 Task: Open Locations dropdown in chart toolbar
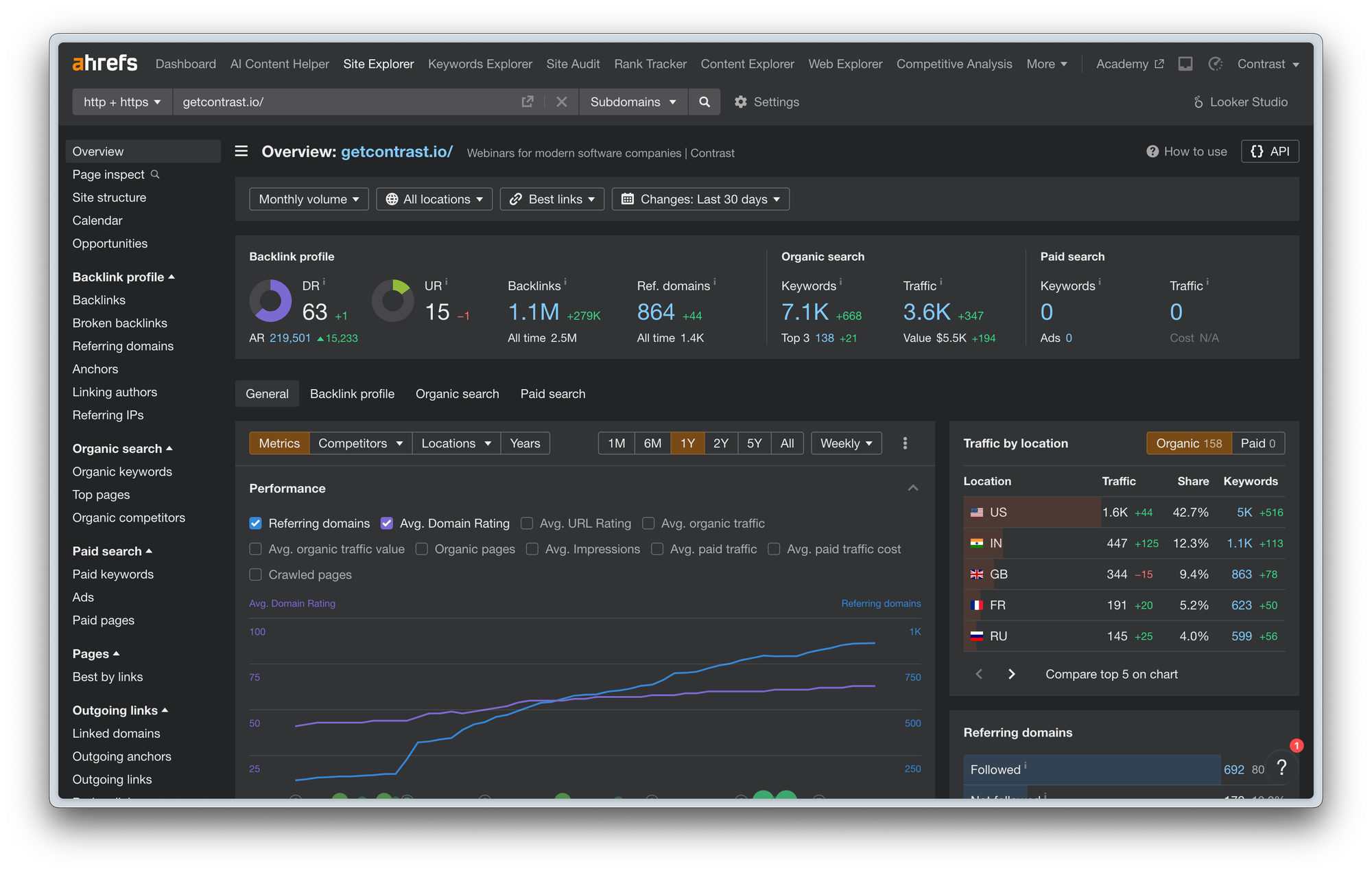(456, 443)
